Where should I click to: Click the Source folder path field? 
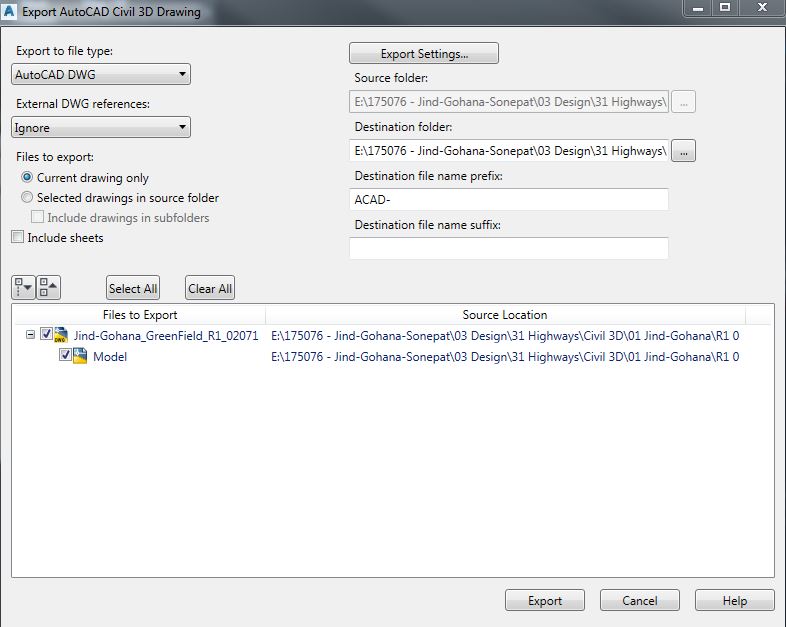[x=509, y=102]
